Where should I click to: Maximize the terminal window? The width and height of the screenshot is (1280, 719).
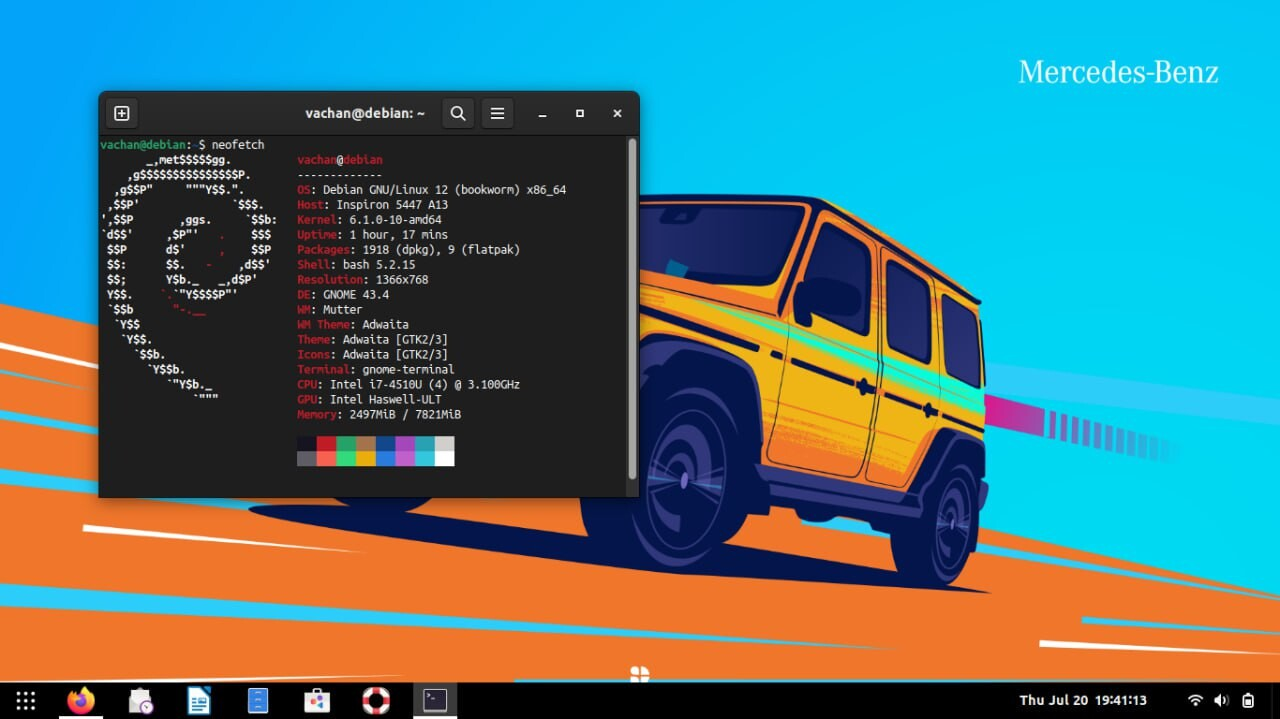pyautogui.click(x=579, y=114)
